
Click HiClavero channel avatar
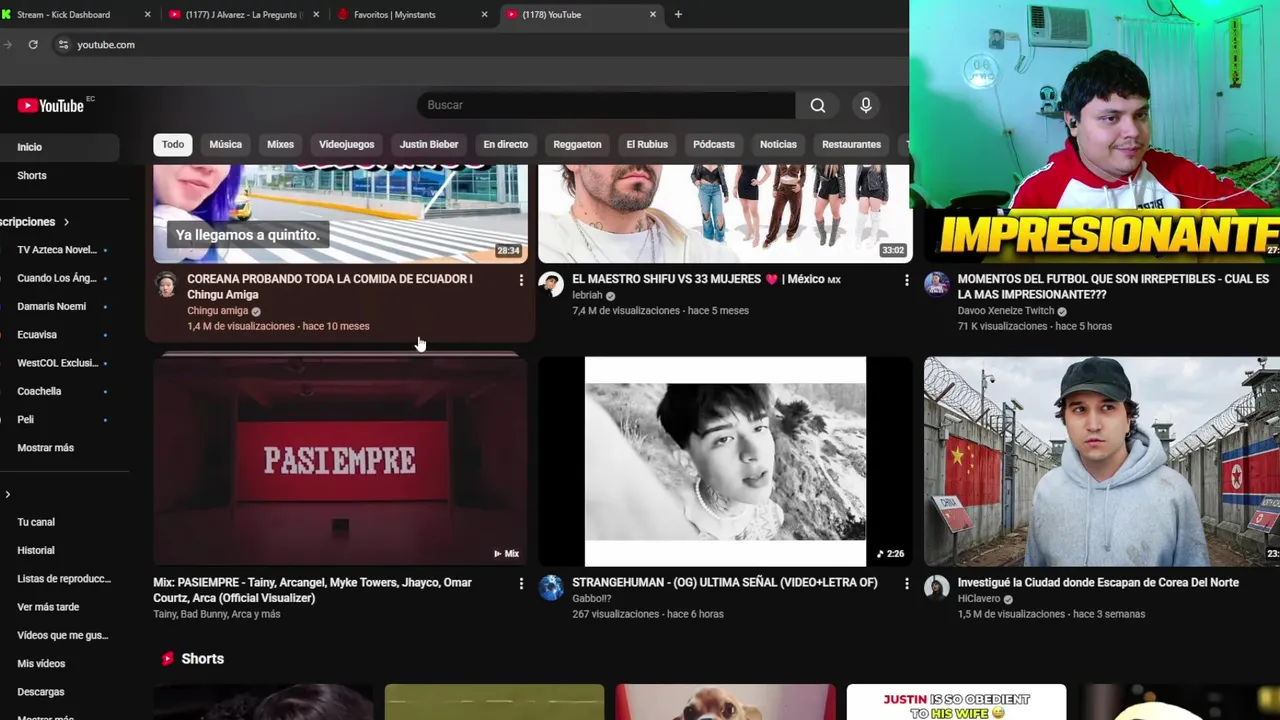(937, 587)
